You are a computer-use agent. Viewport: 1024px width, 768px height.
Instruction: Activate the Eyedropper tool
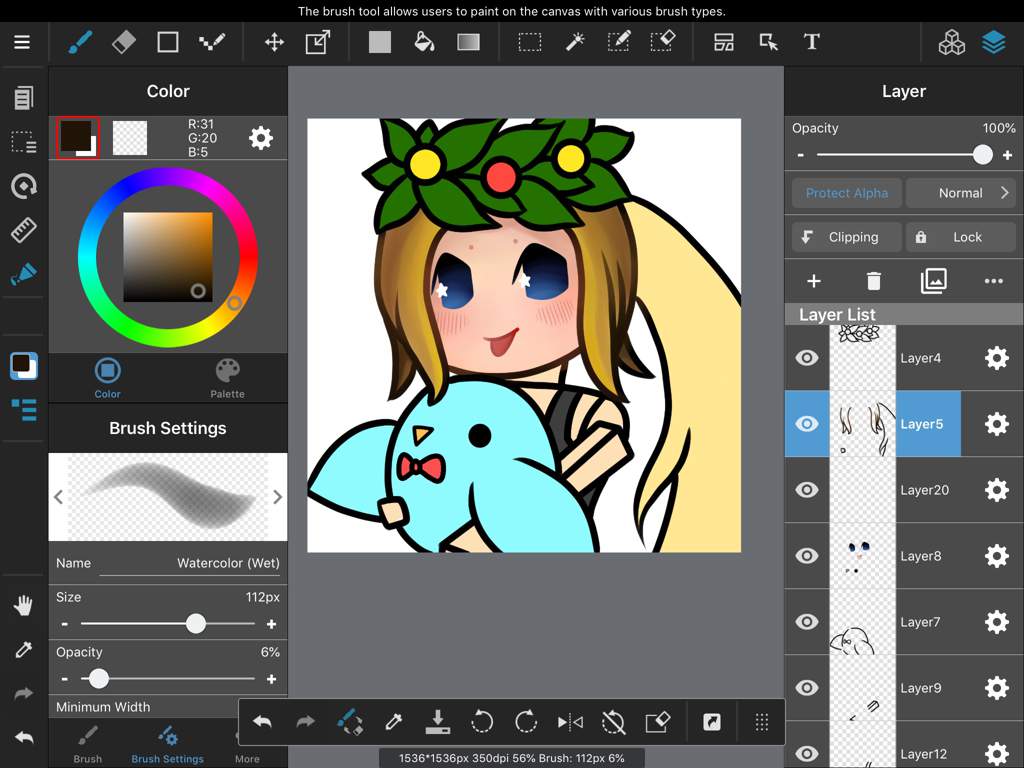coord(22,650)
